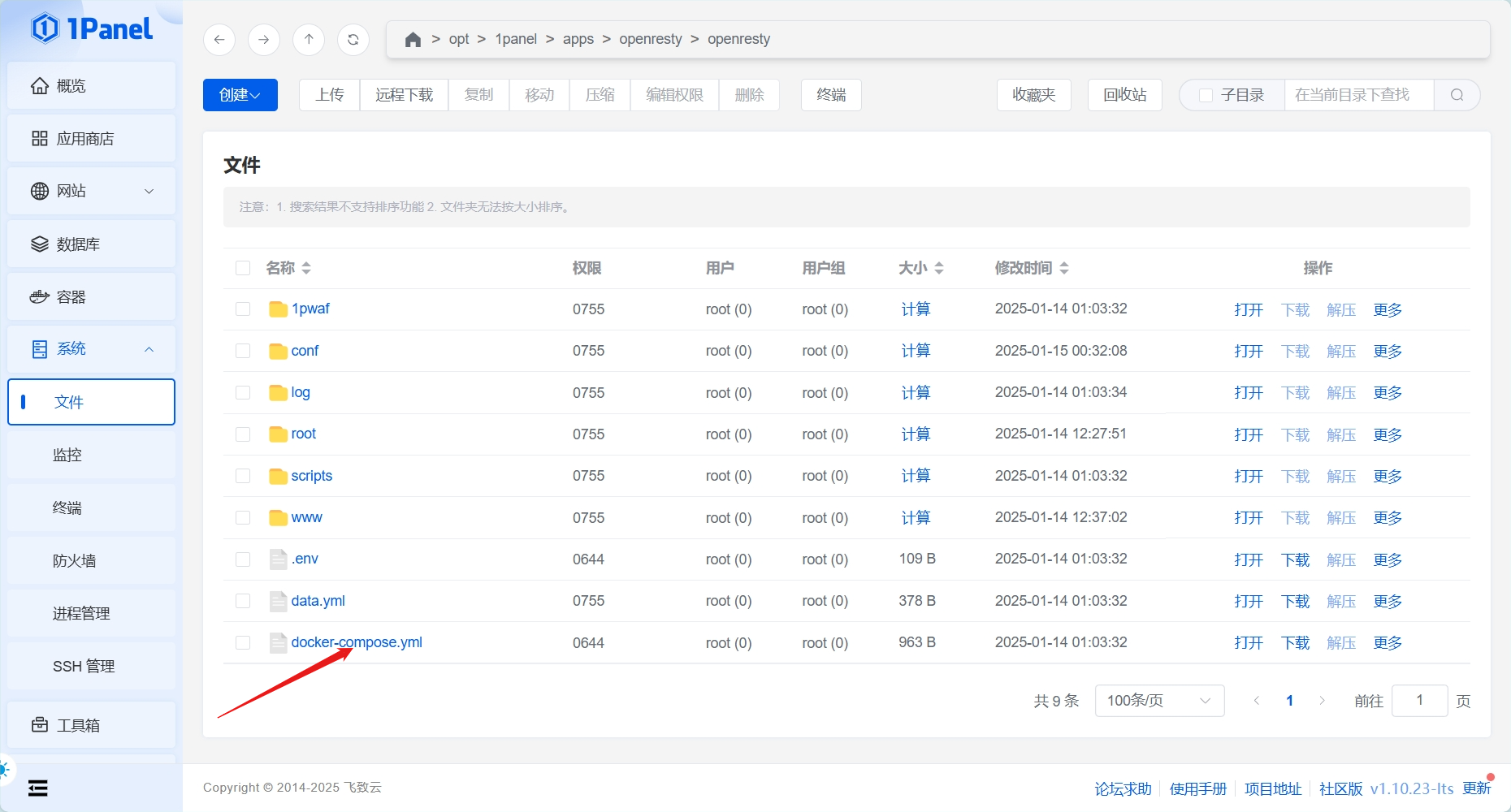Click the search magnifier icon
This screenshot has width=1511, height=812.
click(x=1457, y=95)
